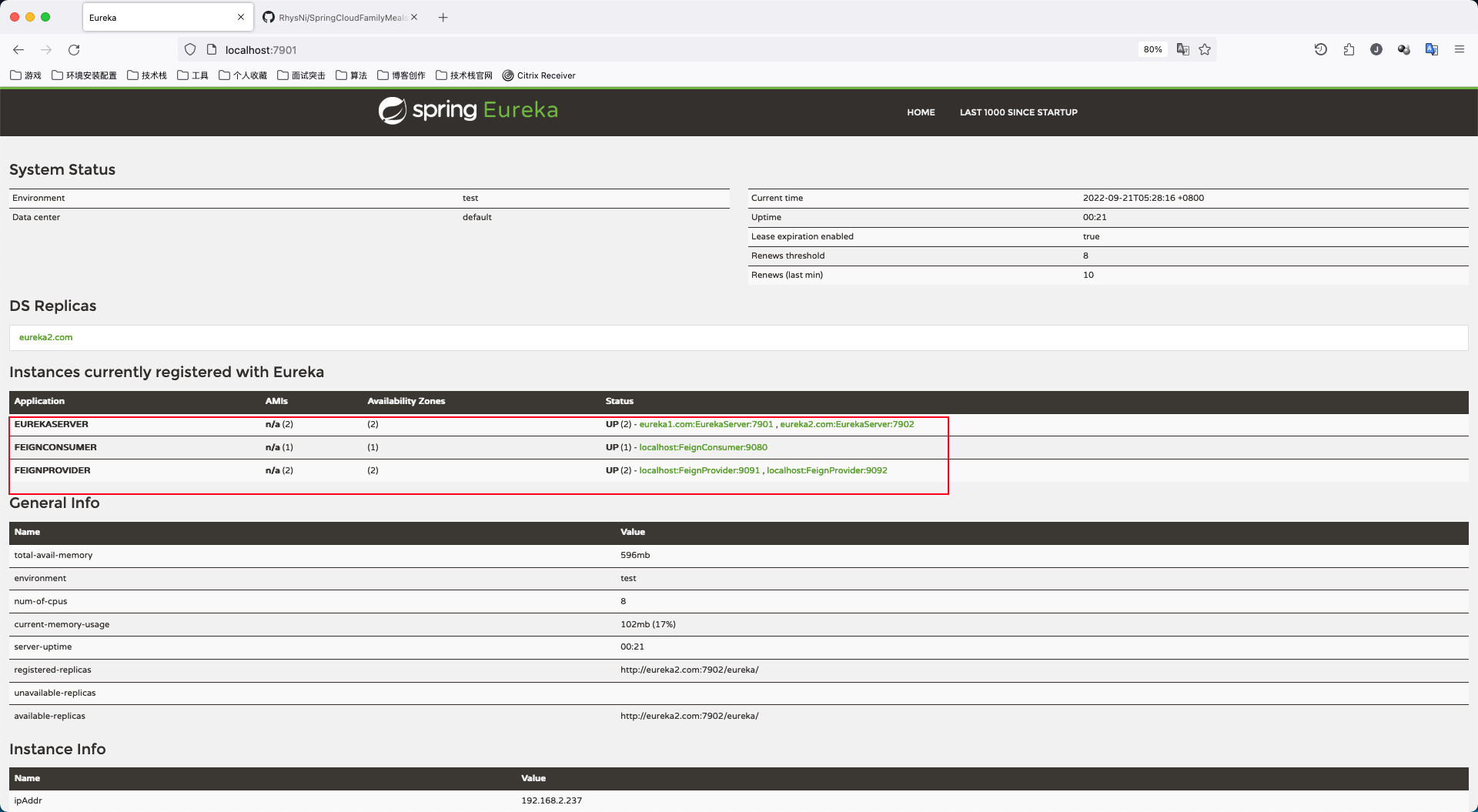1478x812 pixels.
Task: Open a new tab with the plus button
Action: pyautogui.click(x=443, y=17)
